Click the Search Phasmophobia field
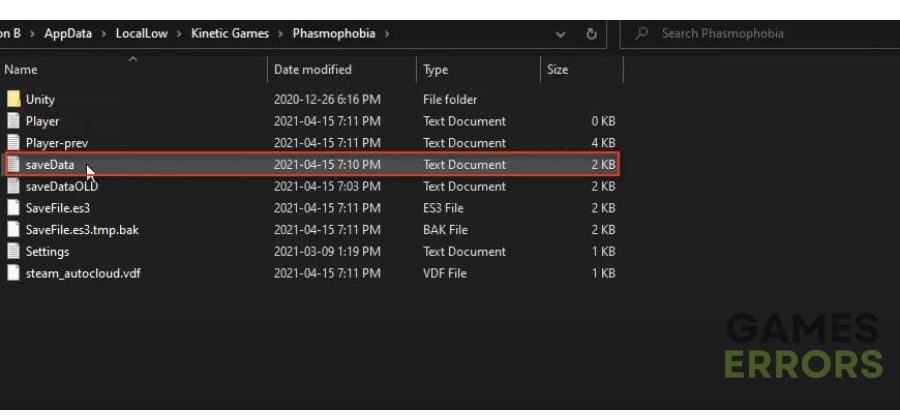Image resolution: width=900 pixels, height=420 pixels. pos(760,33)
